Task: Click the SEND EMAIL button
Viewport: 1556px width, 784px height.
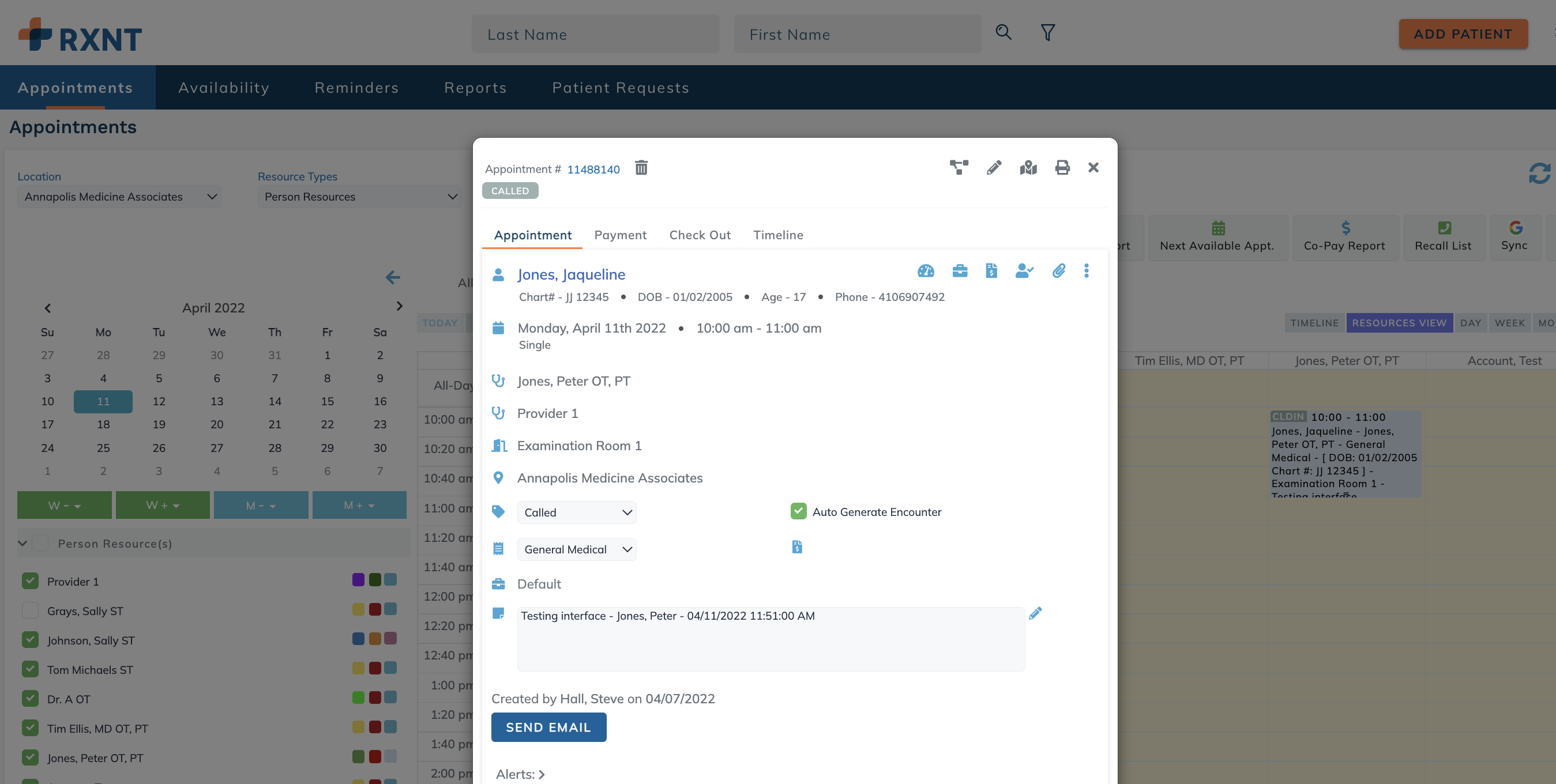Action: click(x=548, y=728)
